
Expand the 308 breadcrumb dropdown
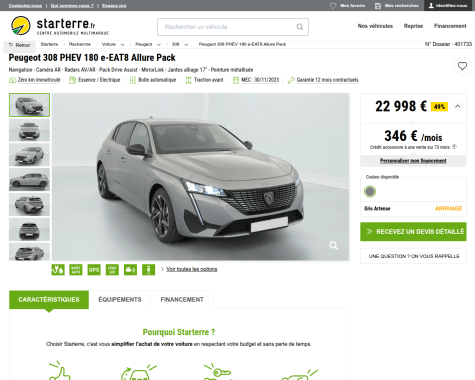[x=186, y=44]
